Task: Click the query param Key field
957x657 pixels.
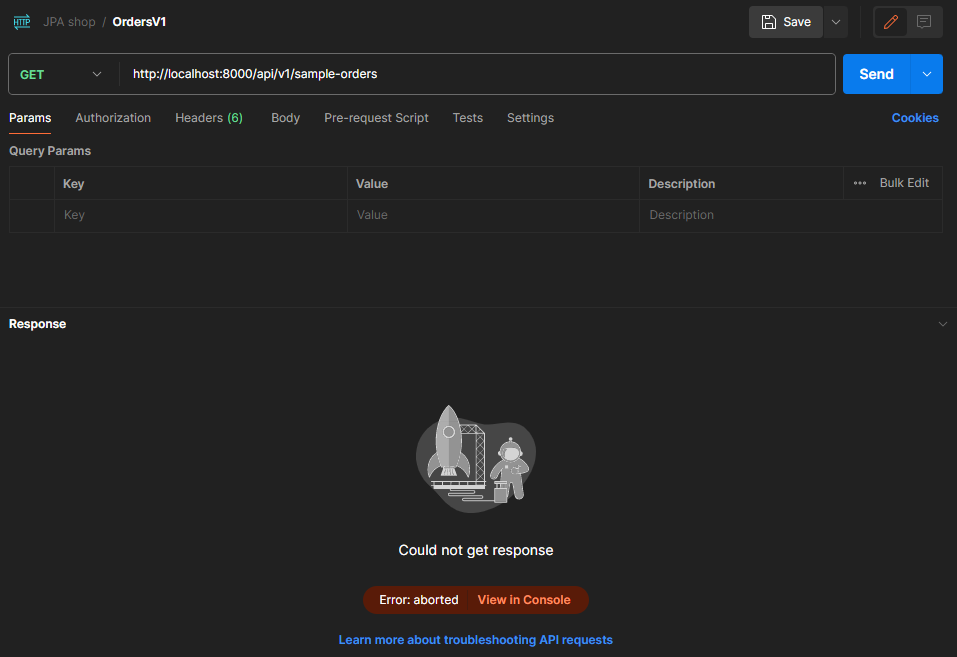Action: pos(201,216)
